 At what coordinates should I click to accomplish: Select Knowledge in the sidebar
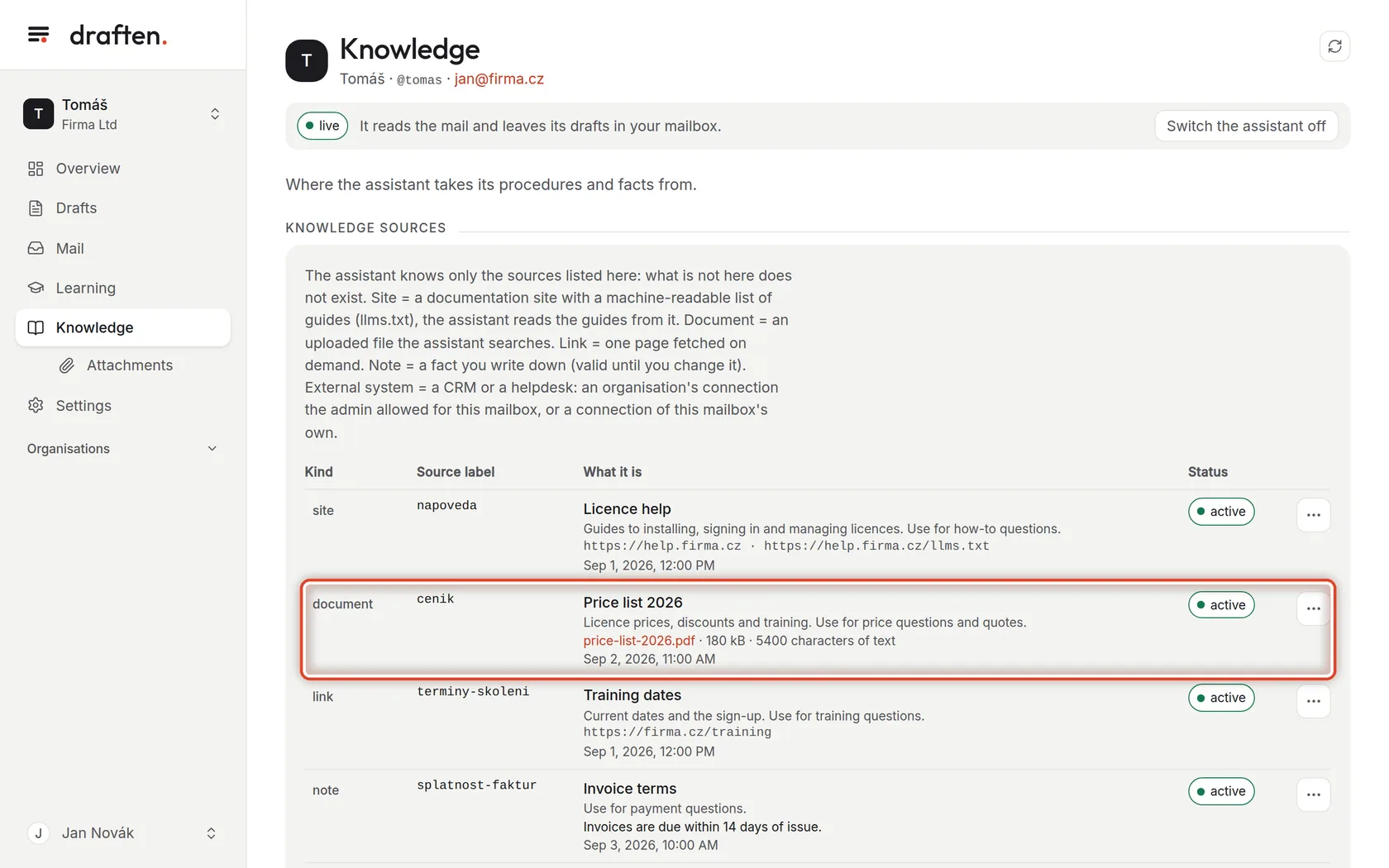tap(122, 327)
